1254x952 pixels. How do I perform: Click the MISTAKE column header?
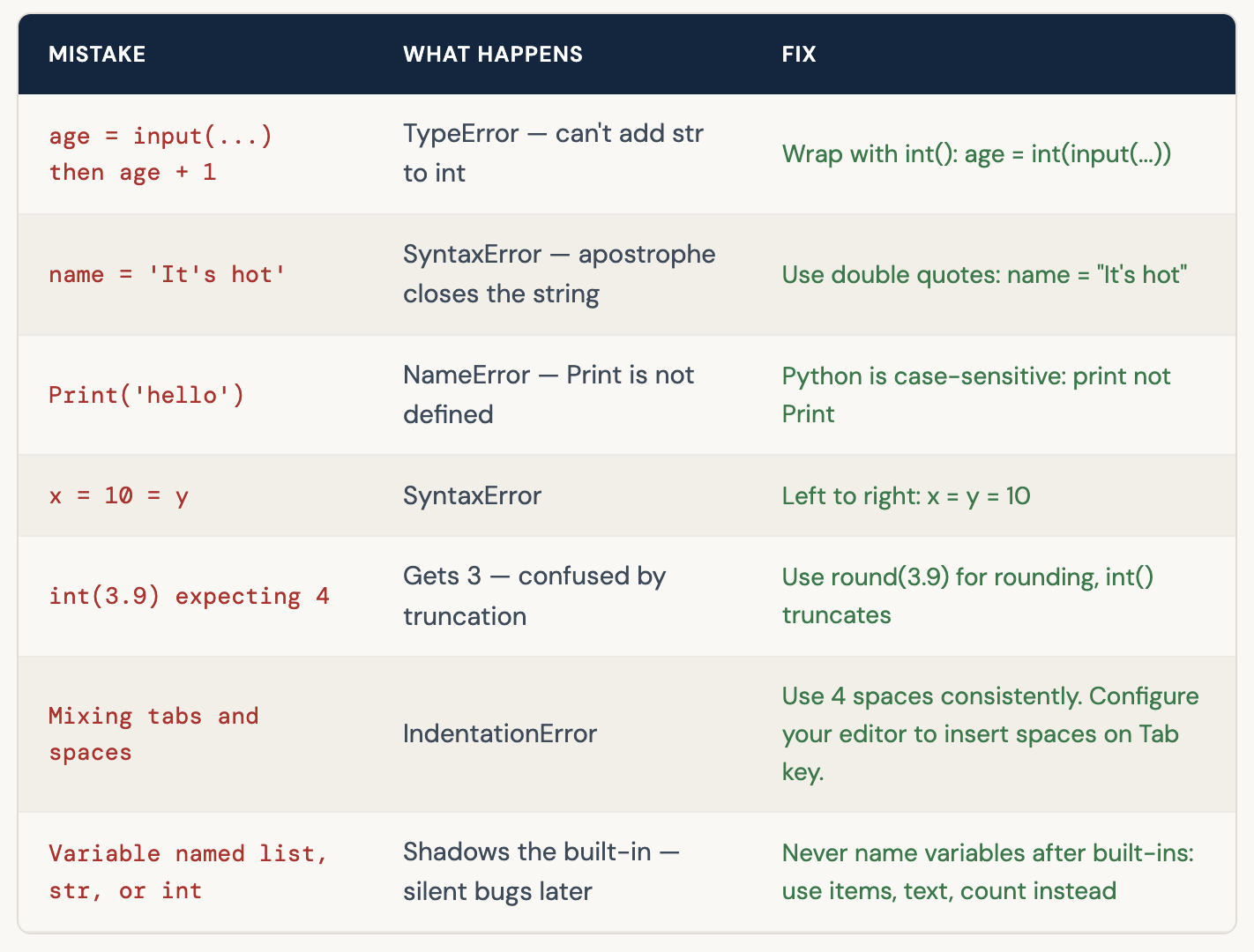(97, 54)
